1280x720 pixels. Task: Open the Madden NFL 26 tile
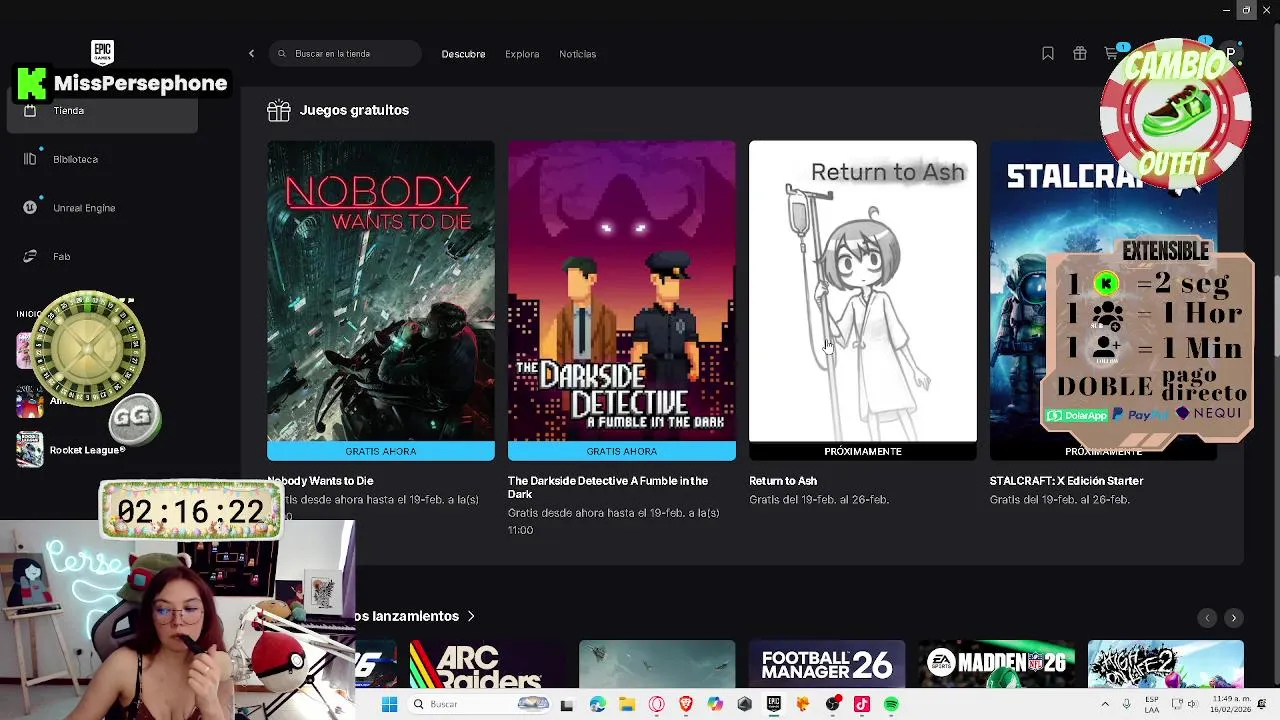[997, 665]
